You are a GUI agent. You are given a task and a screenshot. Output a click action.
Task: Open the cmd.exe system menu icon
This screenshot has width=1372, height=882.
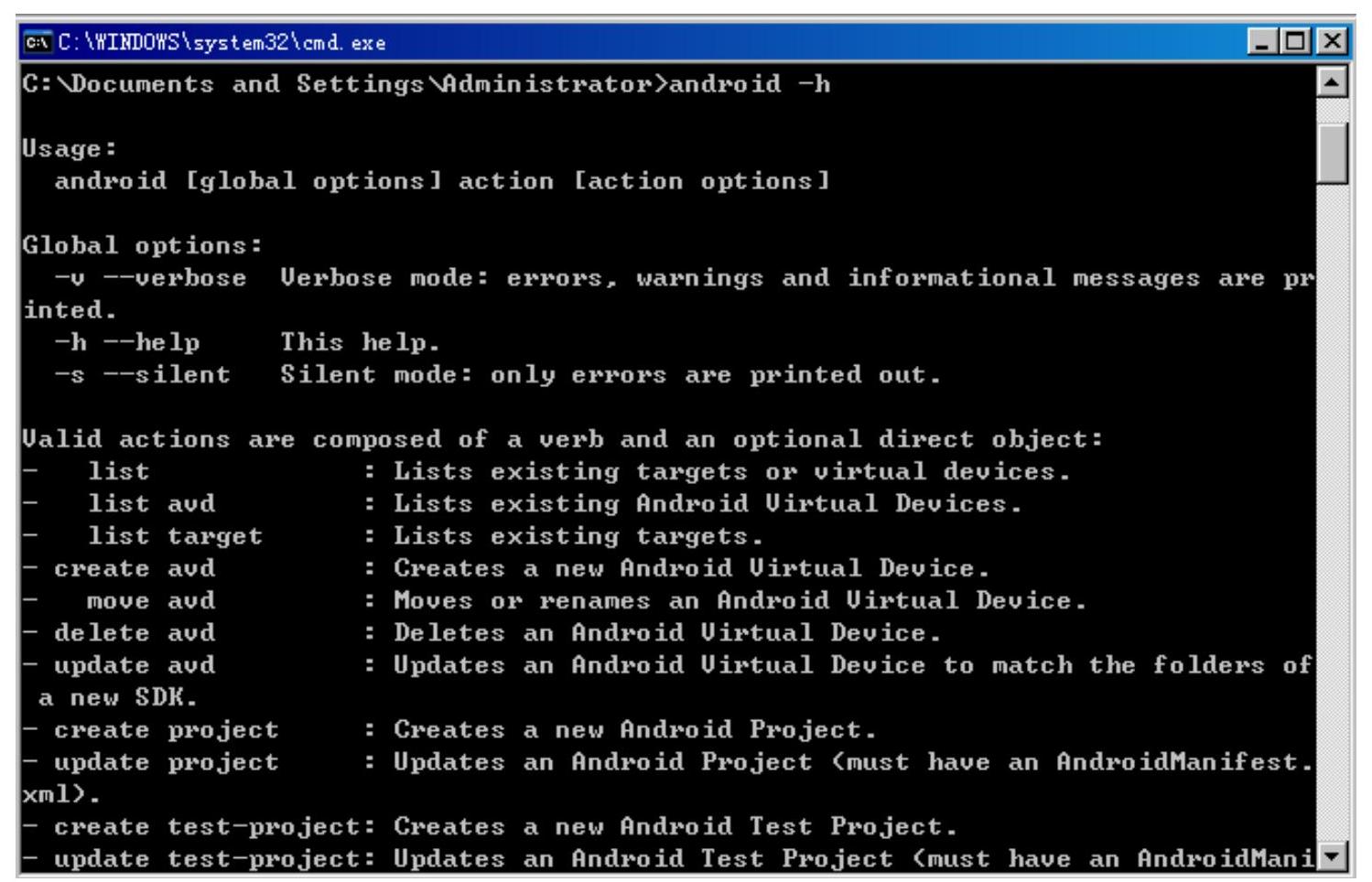tap(37, 42)
